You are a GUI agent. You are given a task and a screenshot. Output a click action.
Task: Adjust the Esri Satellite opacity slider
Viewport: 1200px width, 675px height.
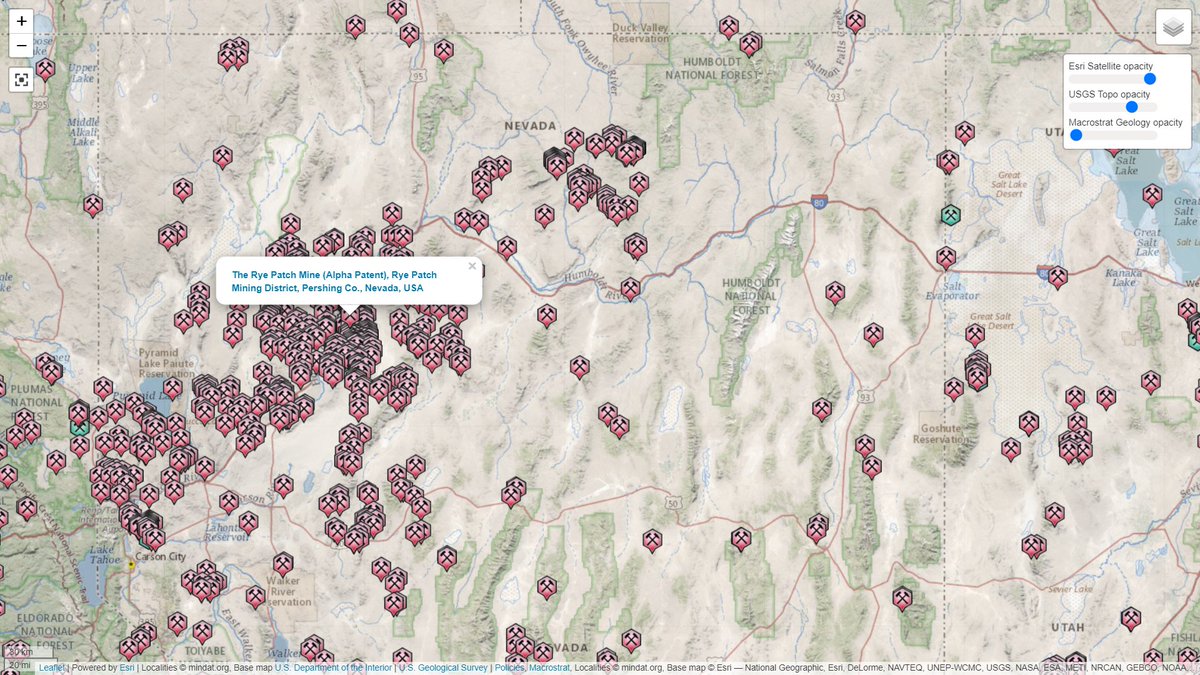[x=1113, y=78]
